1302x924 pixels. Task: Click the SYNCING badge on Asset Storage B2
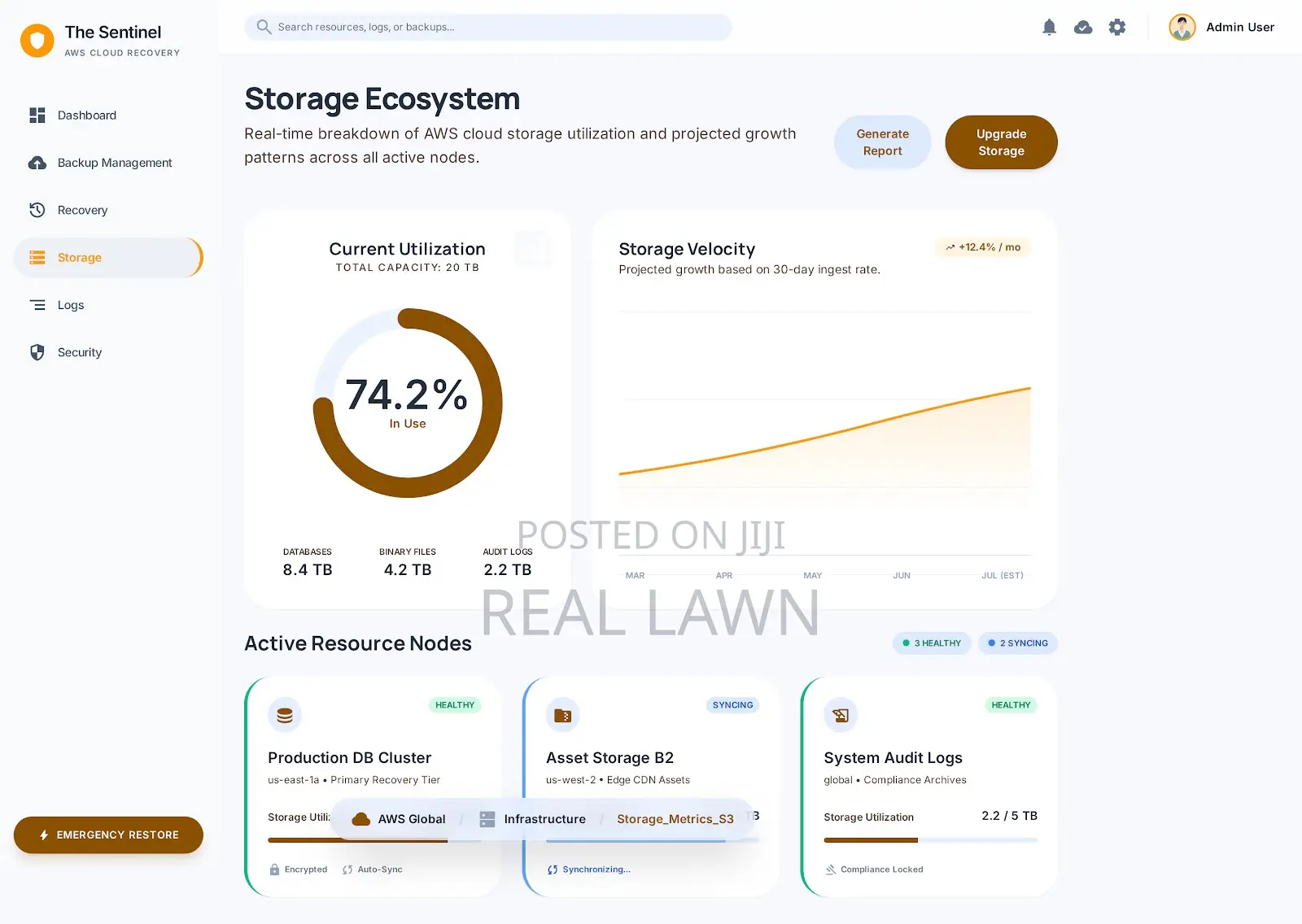[x=732, y=705]
